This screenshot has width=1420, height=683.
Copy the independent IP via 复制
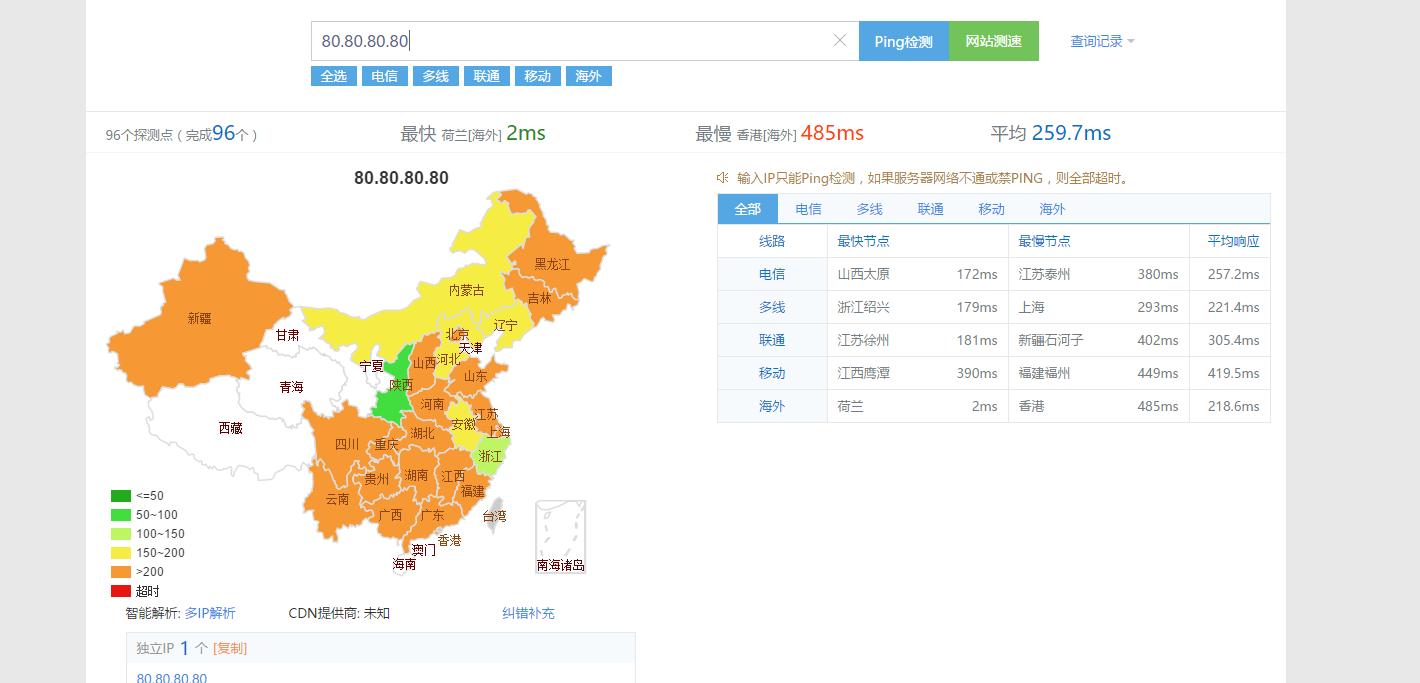pos(229,648)
